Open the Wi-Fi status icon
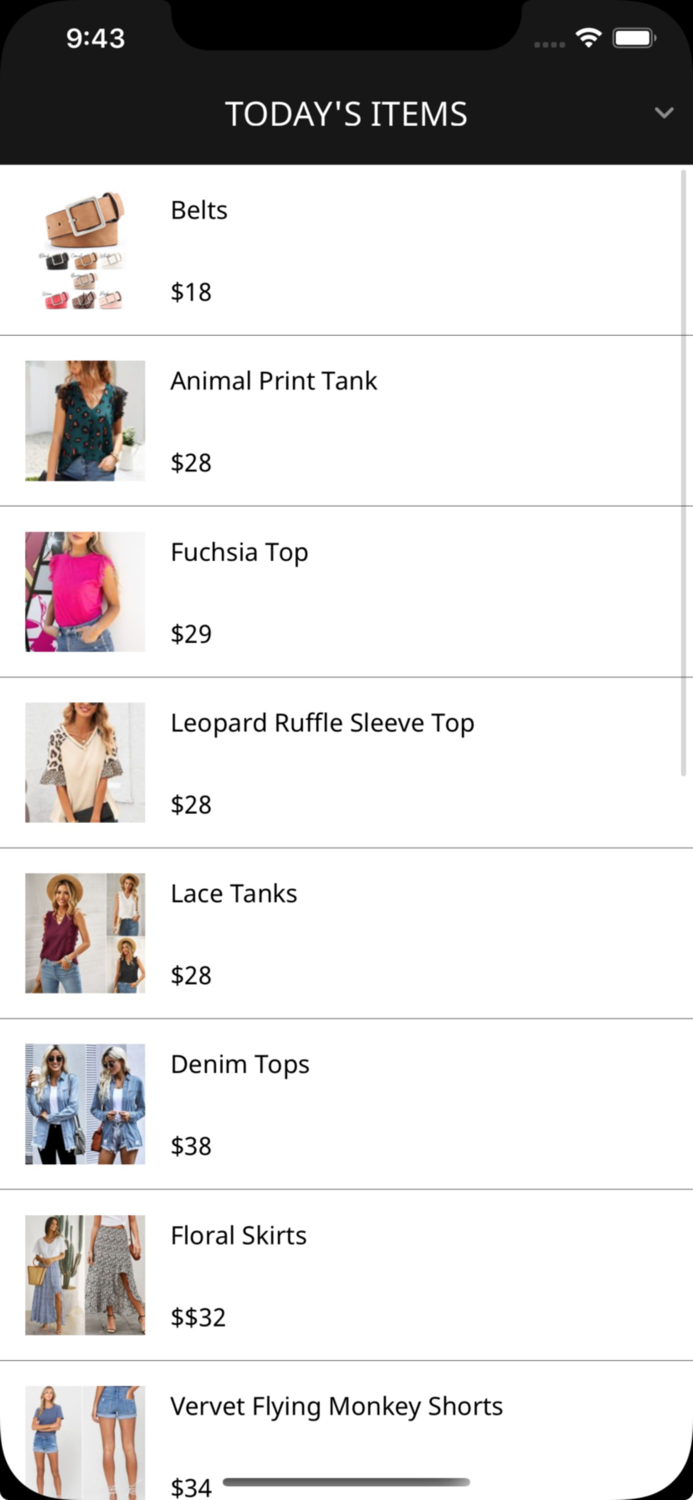The width and height of the screenshot is (693, 1500). [x=588, y=37]
